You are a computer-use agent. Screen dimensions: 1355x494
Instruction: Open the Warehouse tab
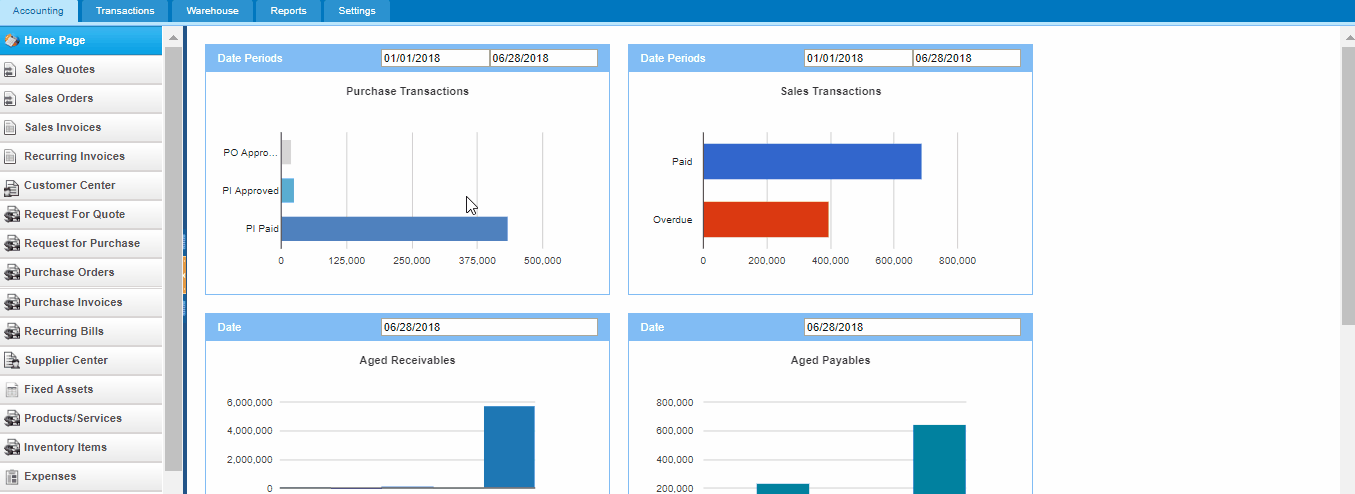point(212,11)
